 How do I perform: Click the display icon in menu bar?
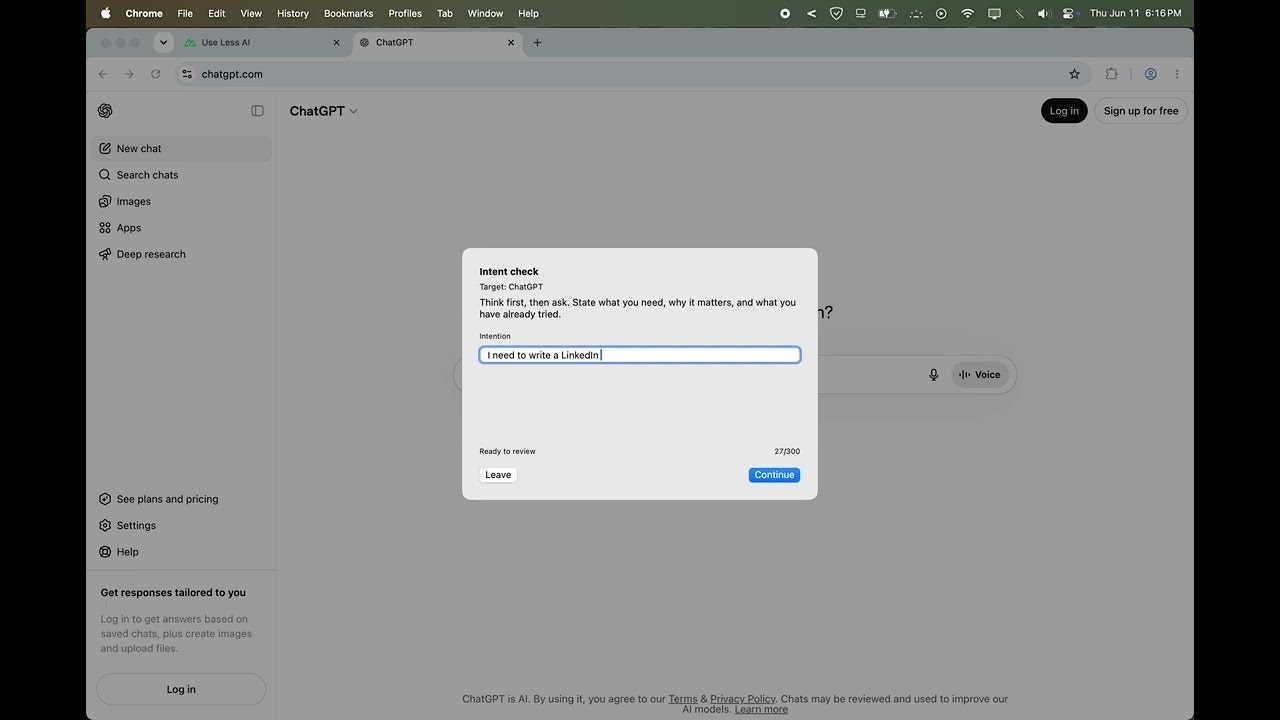tap(994, 13)
